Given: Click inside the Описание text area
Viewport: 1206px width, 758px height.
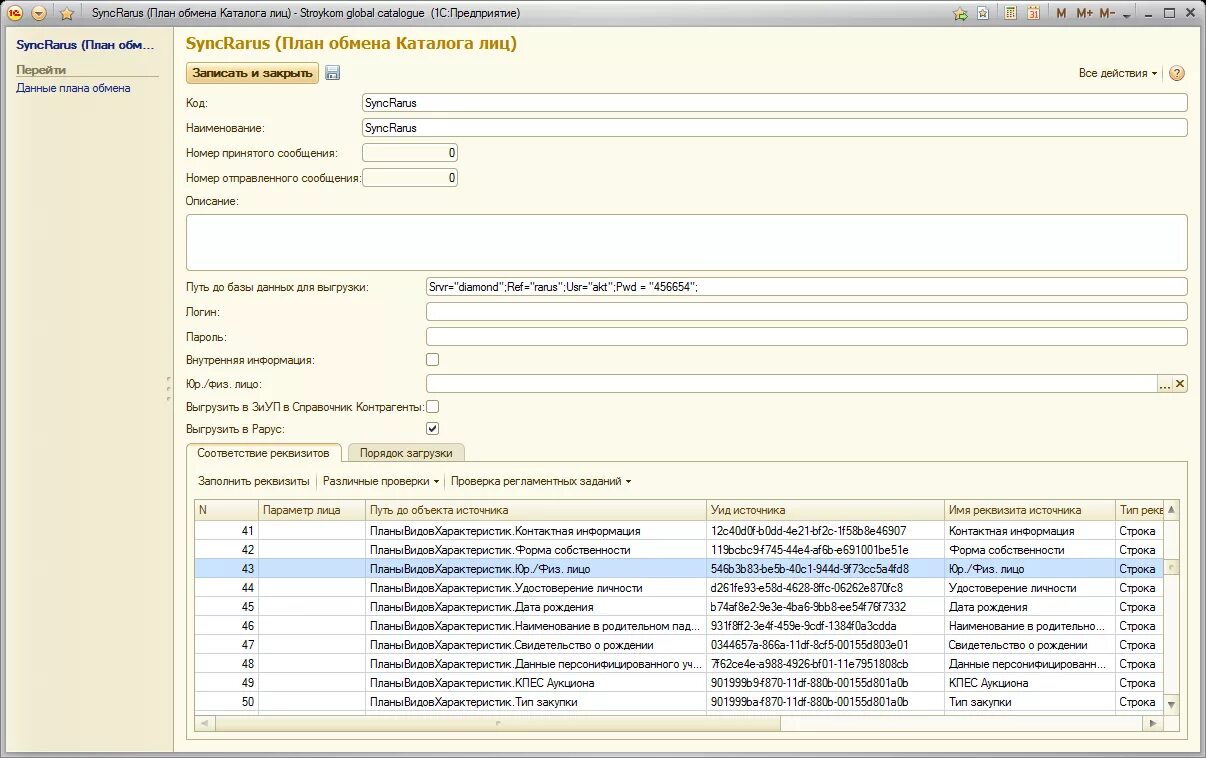Looking at the screenshot, I should pyautogui.click(x=687, y=242).
